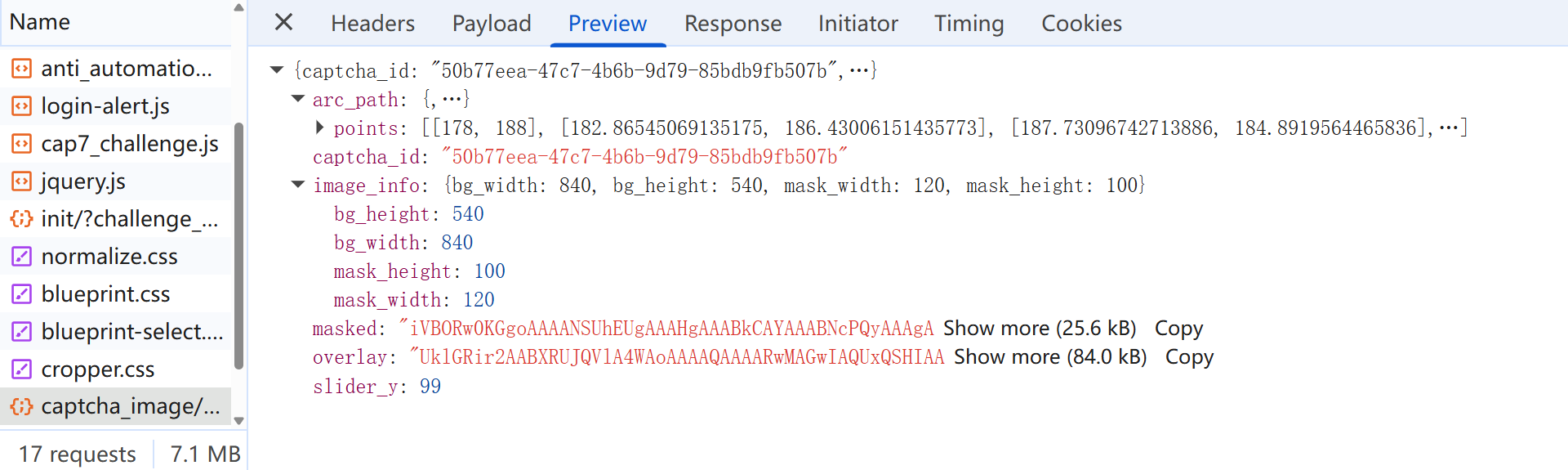Click the login-alert.js script icon
The width and height of the screenshot is (1568, 470).
click(x=21, y=106)
